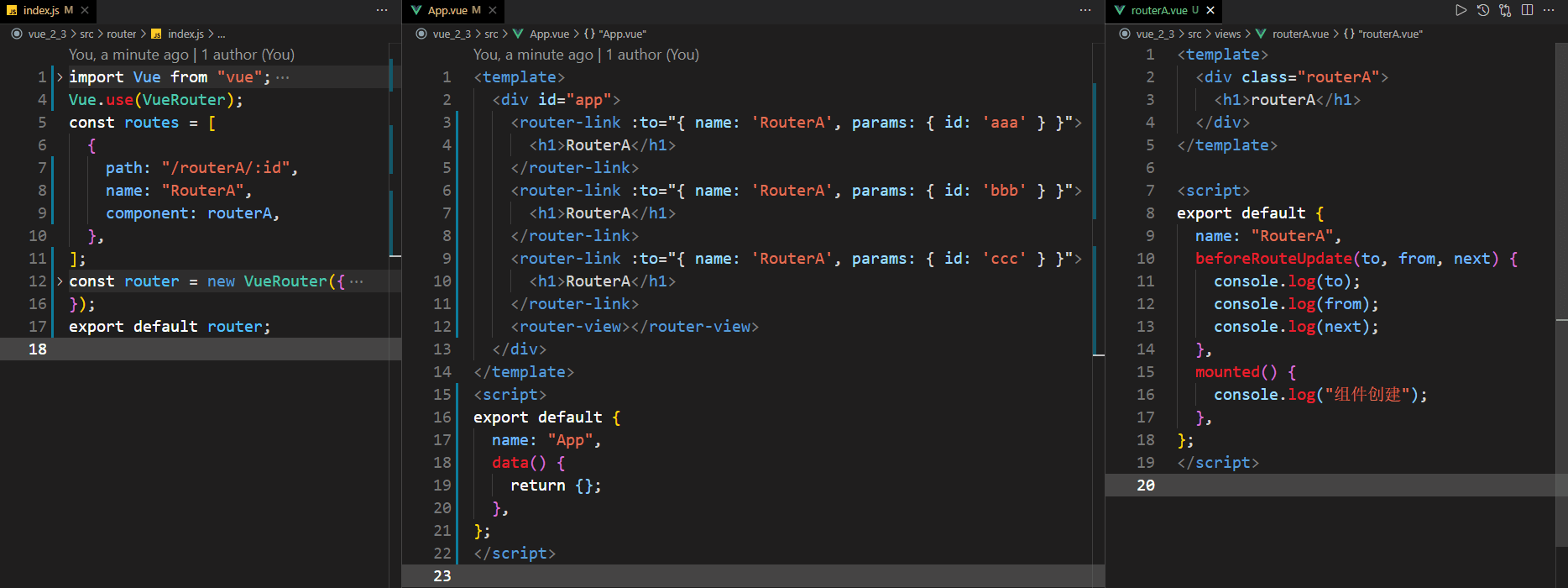The height and width of the screenshot is (588, 1568).
Task: Click router-view tag on line 12
Action: (x=635, y=327)
